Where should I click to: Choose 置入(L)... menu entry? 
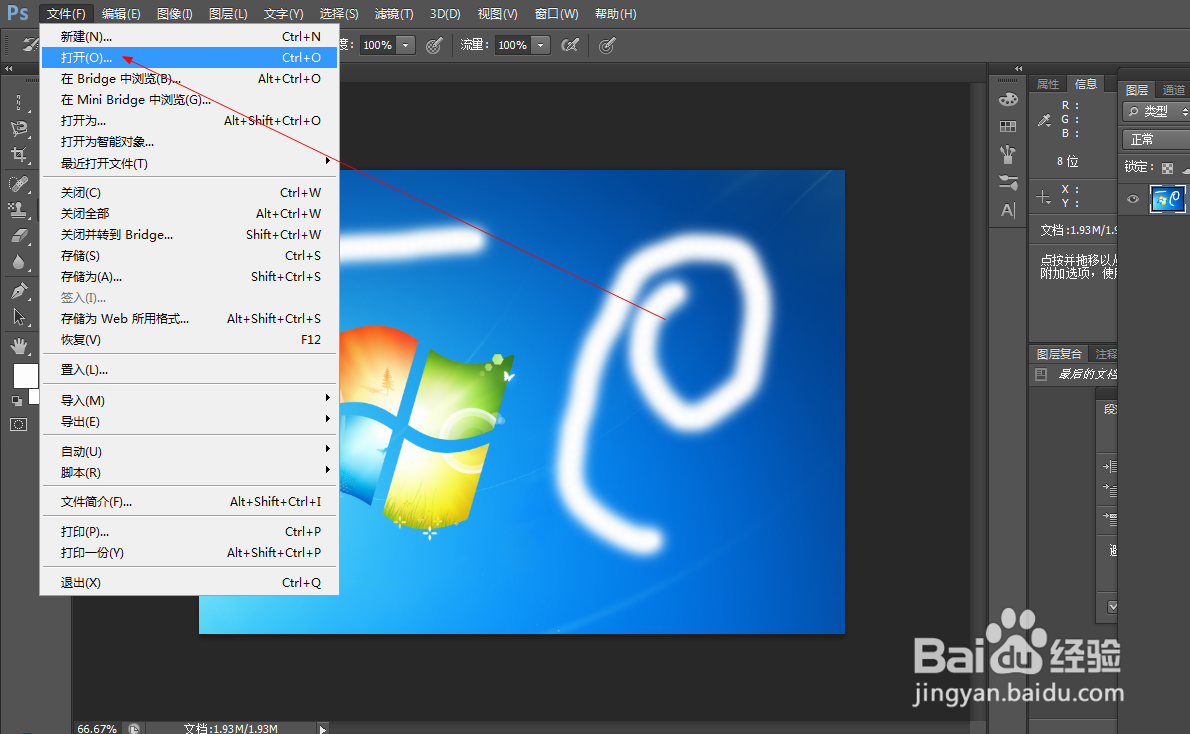tap(190, 370)
